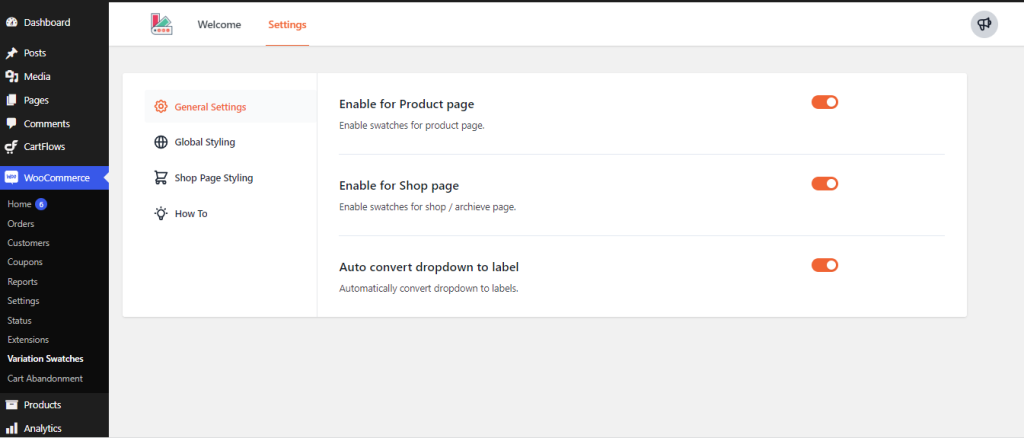This screenshot has height=438, width=1024.
Task: Click the CartFlows icon in sidebar
Action: point(11,148)
